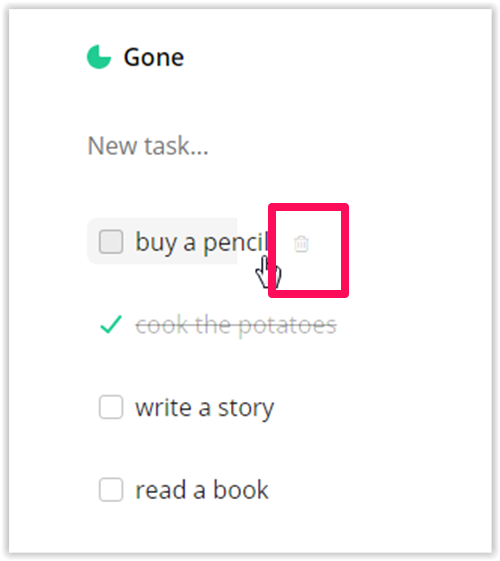Mark write a story as done

111,407
